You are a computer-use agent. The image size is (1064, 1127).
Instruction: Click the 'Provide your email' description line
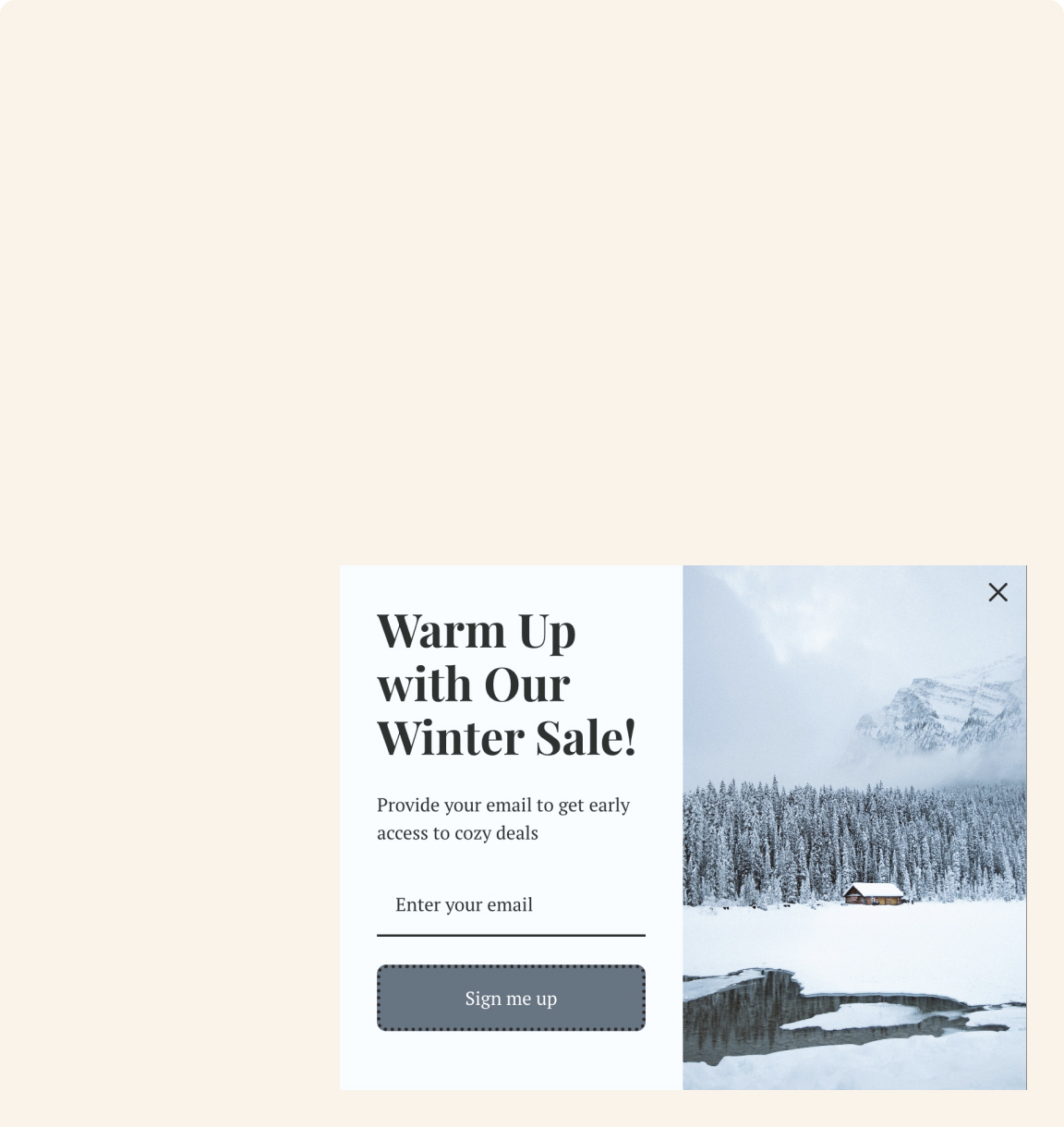(503, 805)
